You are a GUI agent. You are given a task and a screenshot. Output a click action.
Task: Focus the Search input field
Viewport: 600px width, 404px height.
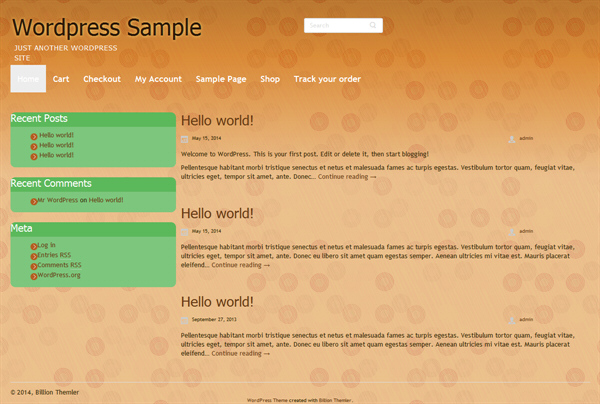point(343,25)
